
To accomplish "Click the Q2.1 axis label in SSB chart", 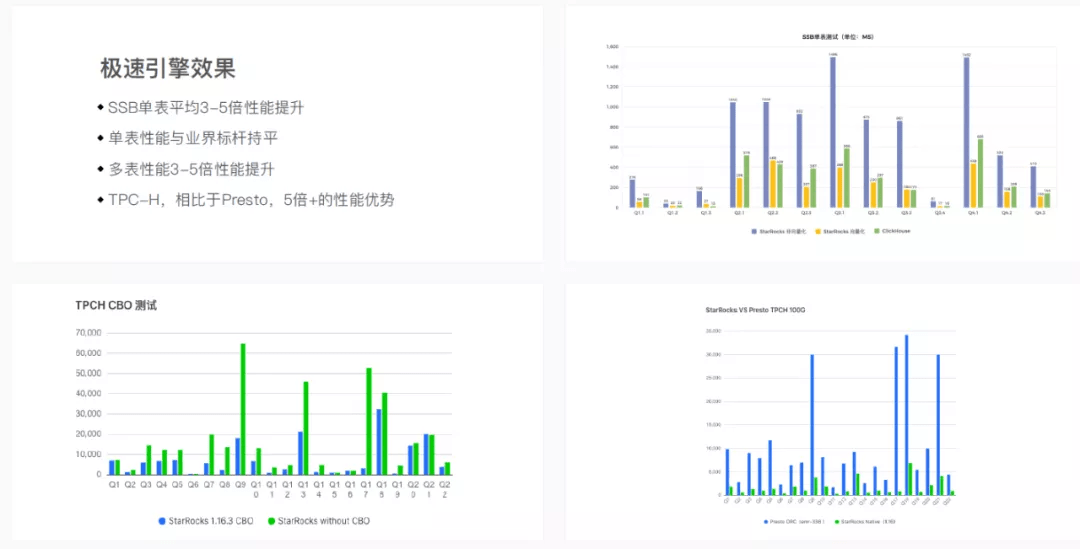I will (x=739, y=213).
